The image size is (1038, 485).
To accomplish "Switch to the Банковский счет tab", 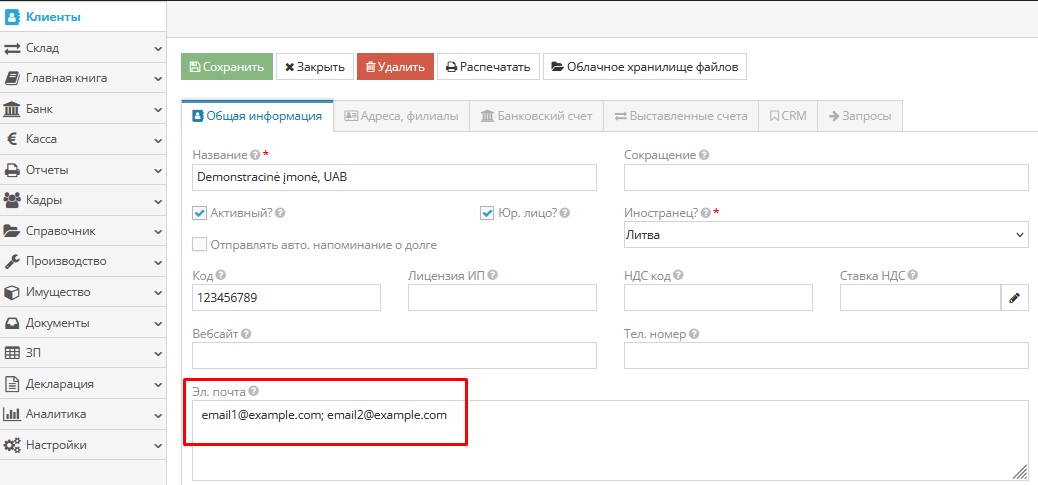I will 536,116.
